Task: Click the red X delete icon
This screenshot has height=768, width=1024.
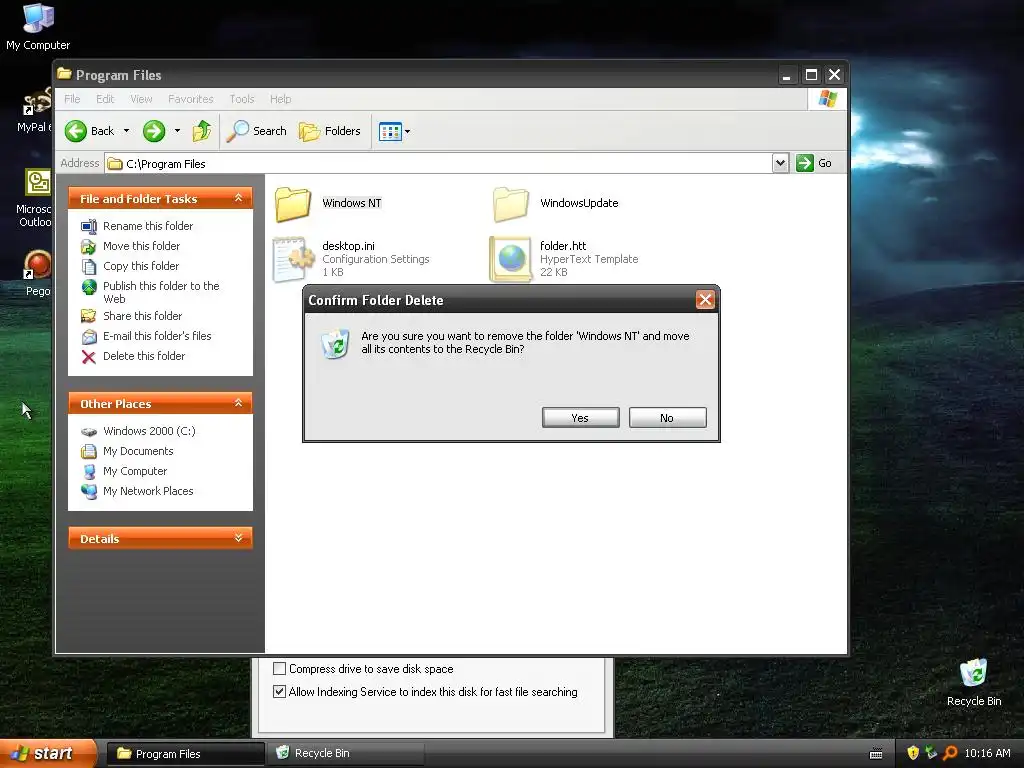Action: [89, 357]
